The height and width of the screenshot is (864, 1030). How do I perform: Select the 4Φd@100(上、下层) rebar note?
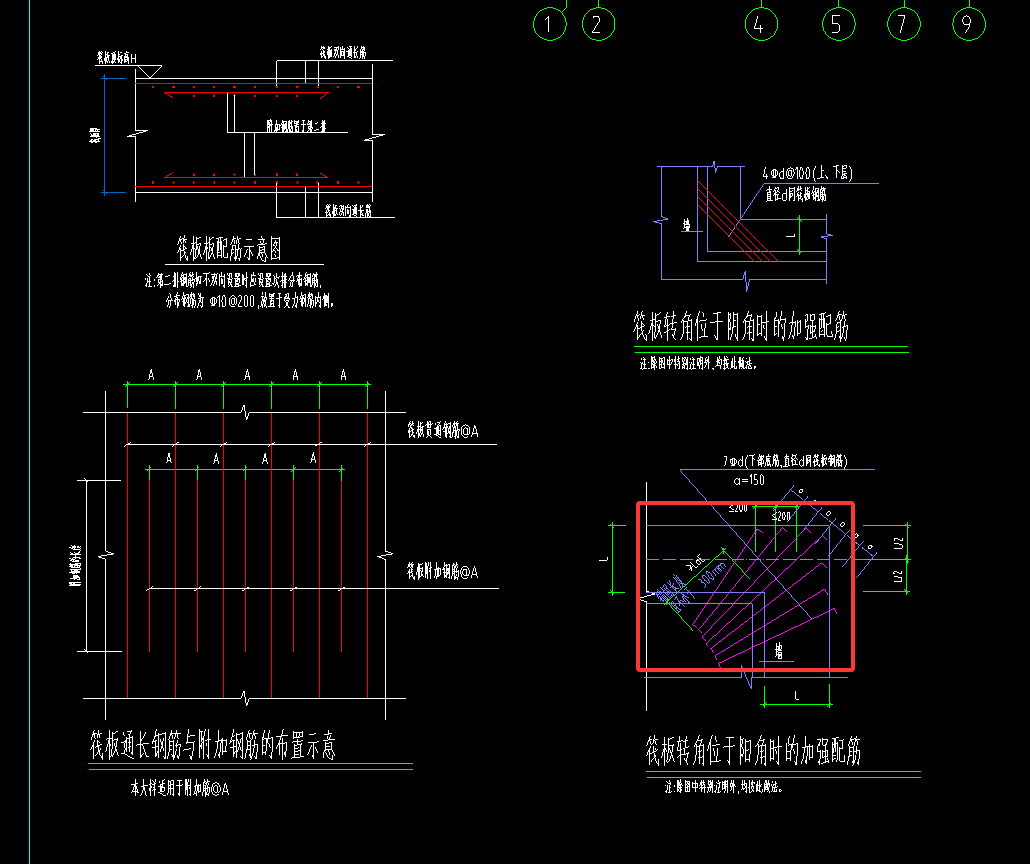point(807,173)
